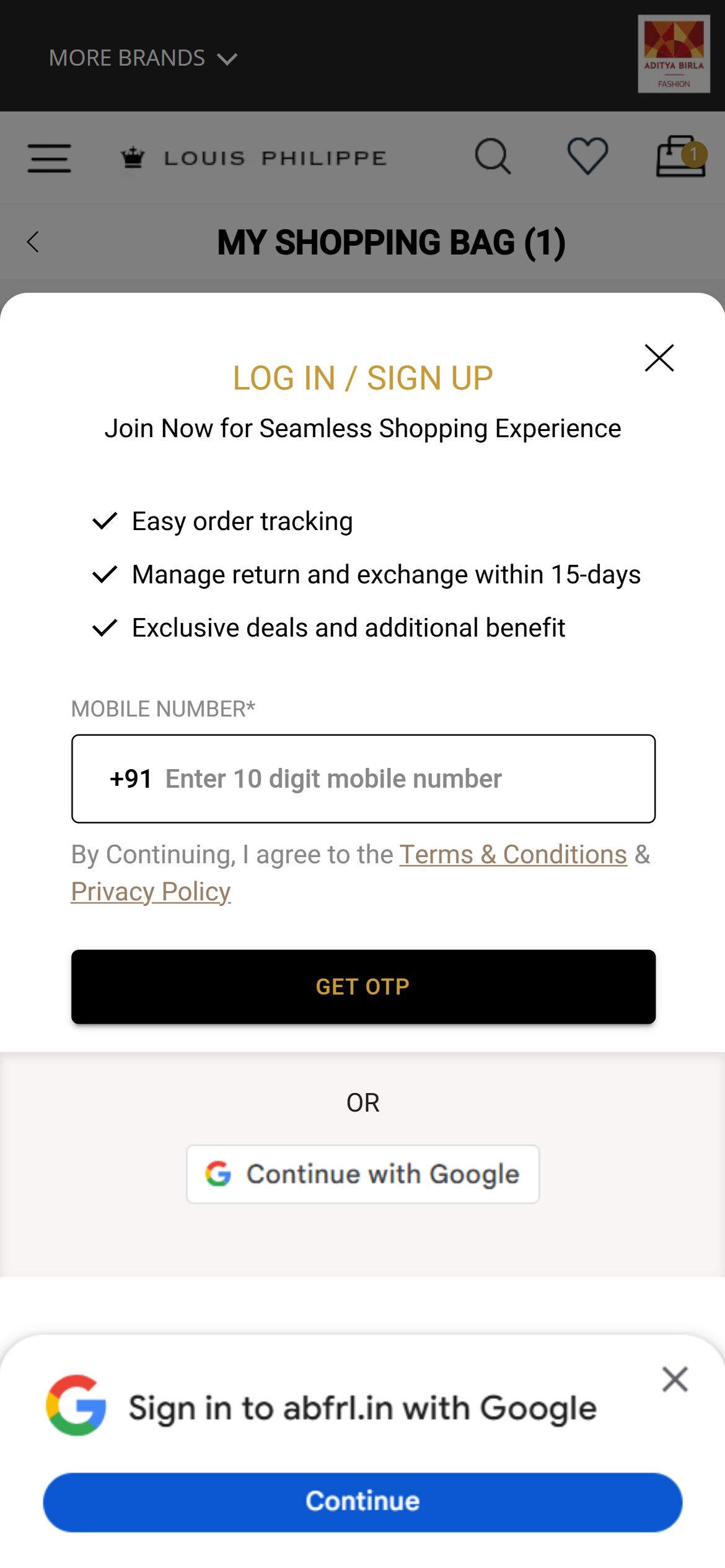725x1568 pixels.
Task: Click the Google logo in sign-in prompt
Action: click(x=76, y=1406)
